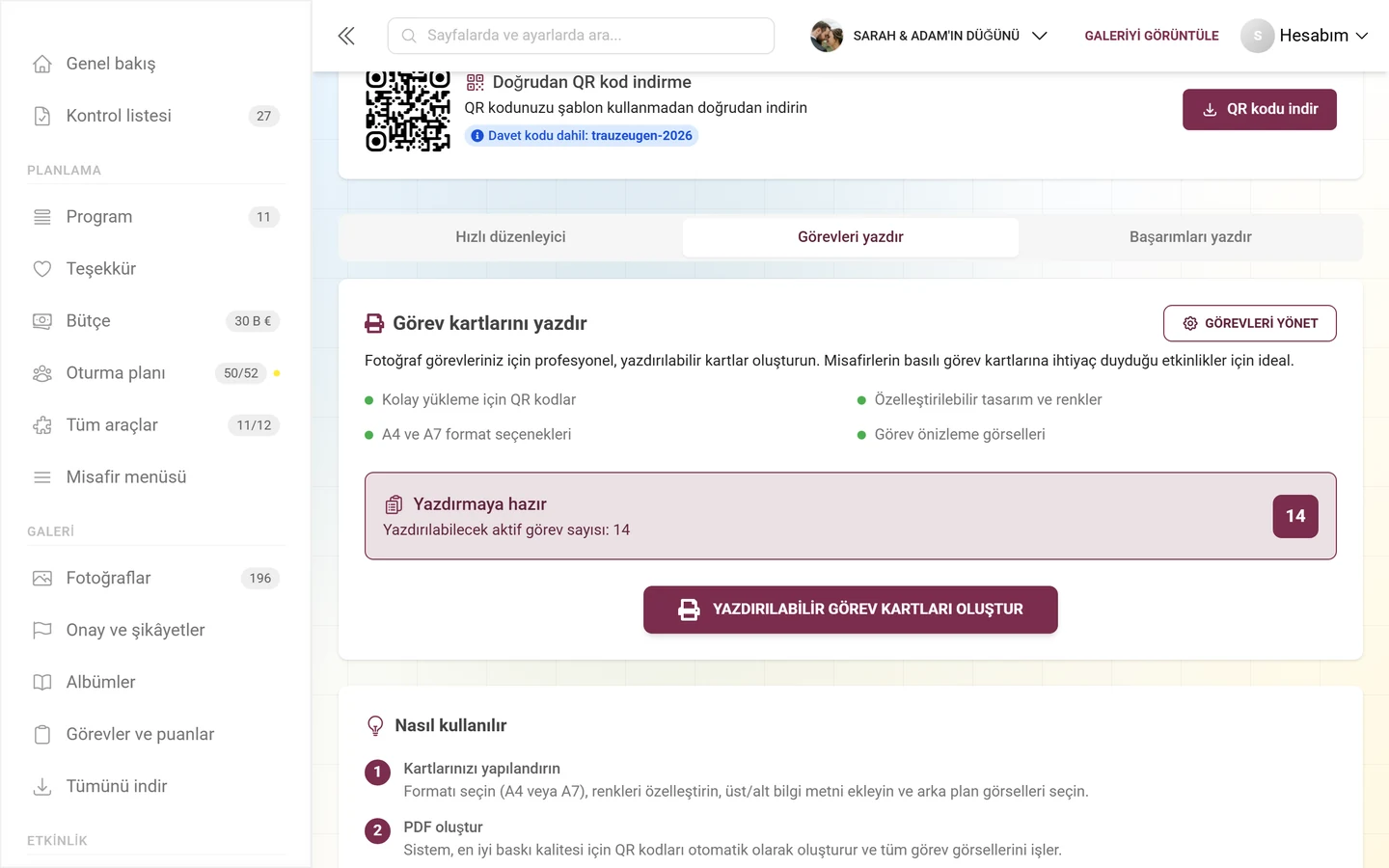Click Yazdırılabilir Görev Kartları Oluştur
Image resolution: width=1389 pixels, height=868 pixels.
click(x=851, y=610)
